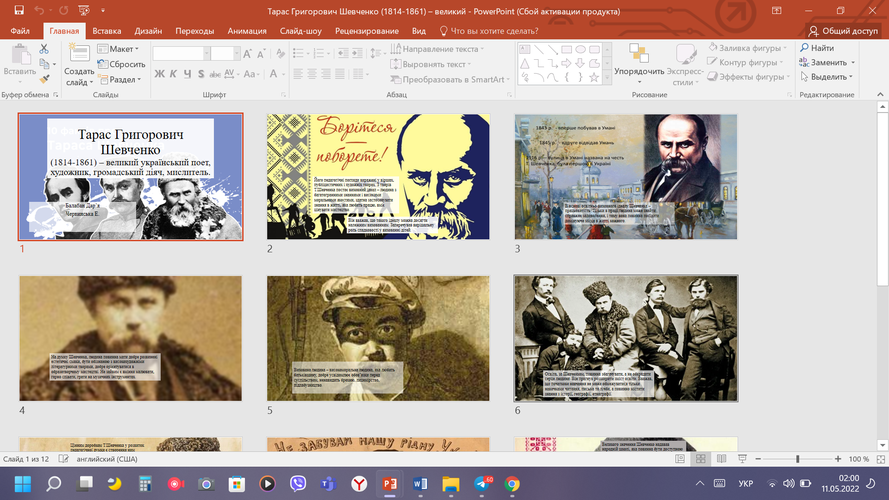Select slide 6 thumbnail with four men
The image size is (889, 500).
point(626,338)
